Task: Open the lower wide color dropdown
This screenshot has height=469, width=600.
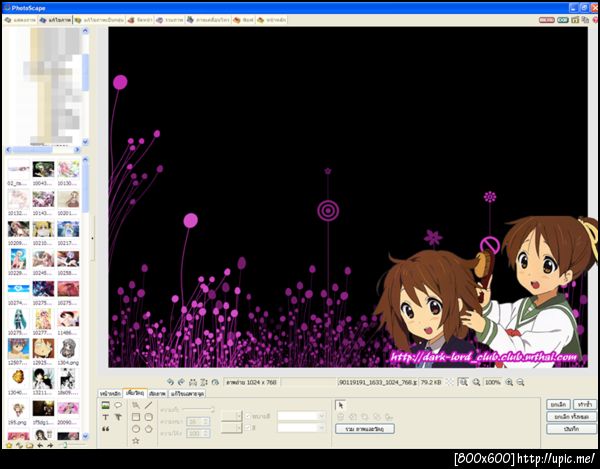Action: [x=301, y=428]
